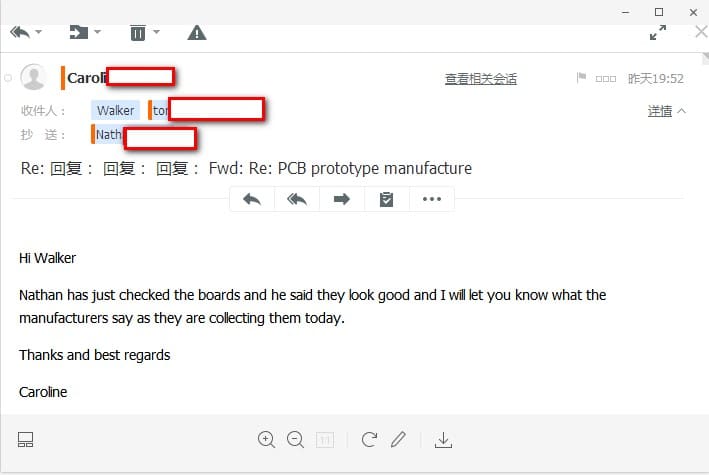The image size is (709, 475).
Task: Toggle the unread circle beside sender avatar
Action: click(8, 78)
